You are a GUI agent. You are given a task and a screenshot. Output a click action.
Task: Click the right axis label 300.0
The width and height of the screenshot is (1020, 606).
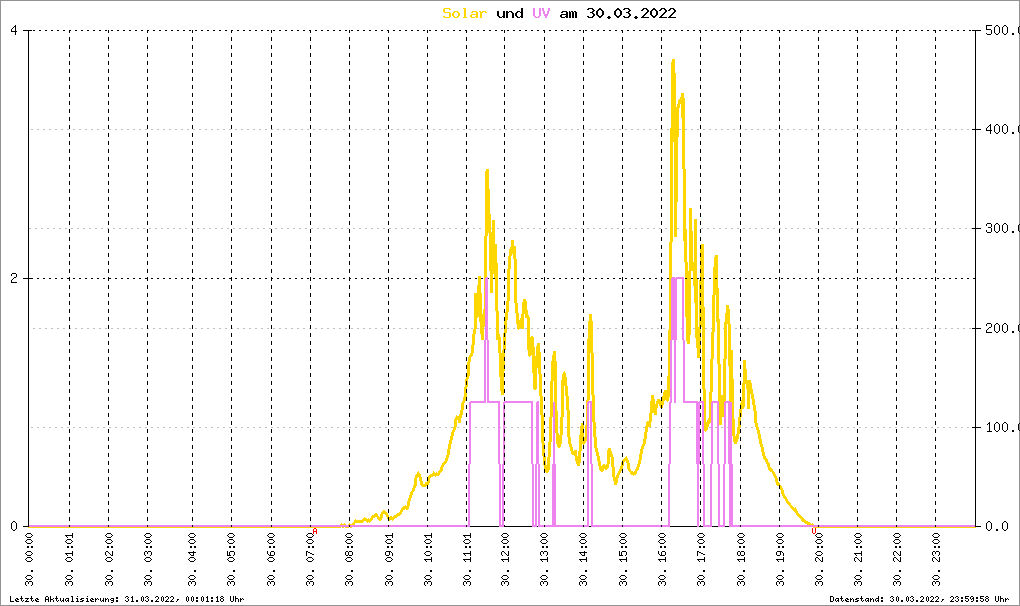(1000, 229)
